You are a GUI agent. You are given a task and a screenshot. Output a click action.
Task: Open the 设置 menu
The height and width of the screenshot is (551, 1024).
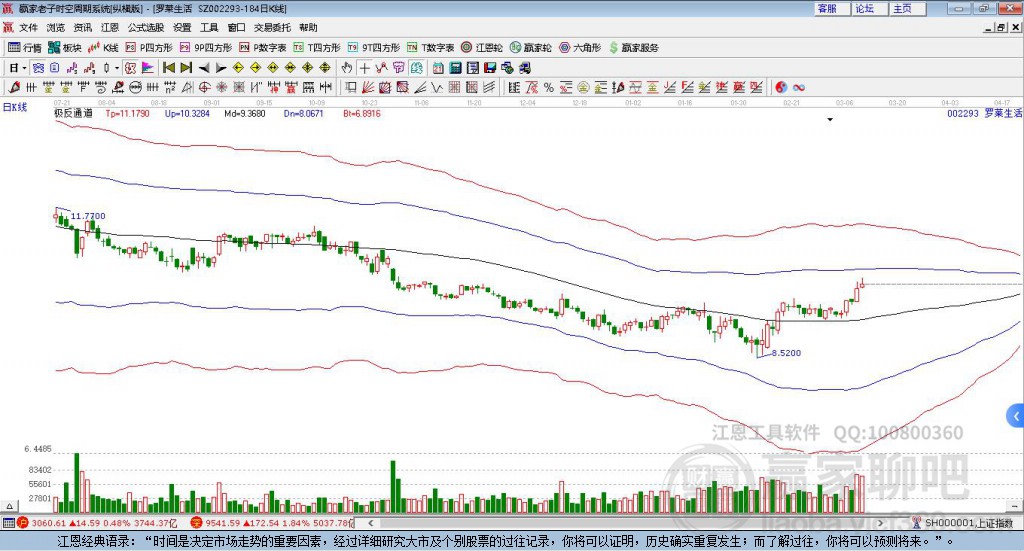pos(182,27)
